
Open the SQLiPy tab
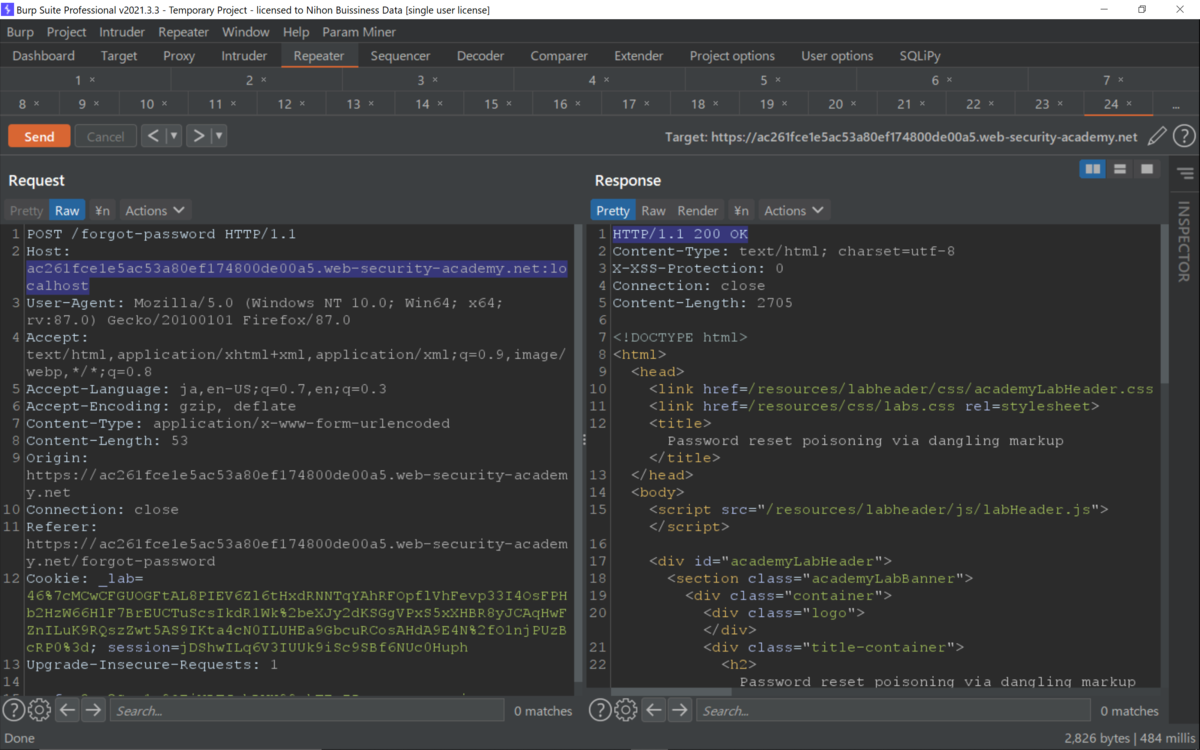(x=920, y=56)
